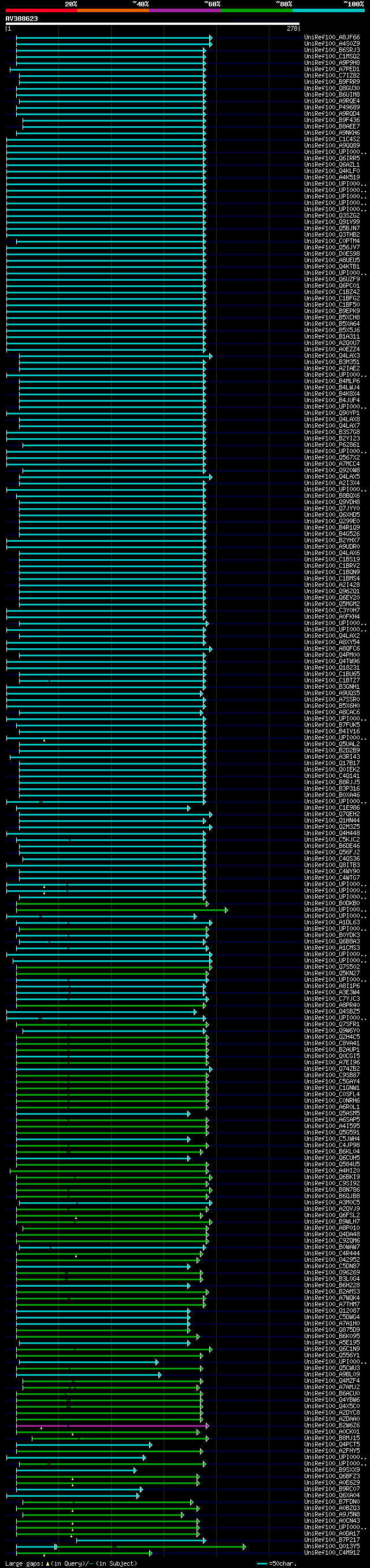Image resolution: width=370 pixels, height=1568 pixels.
Task: Click hit label UniRef100_B6KL04
Action: 332,1152
